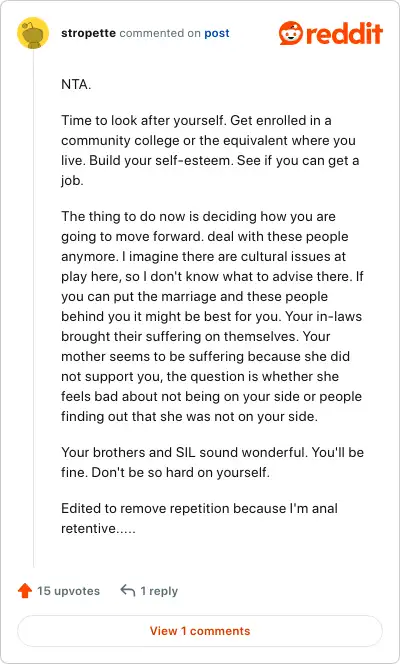Open the blue "post" link

click(217, 33)
